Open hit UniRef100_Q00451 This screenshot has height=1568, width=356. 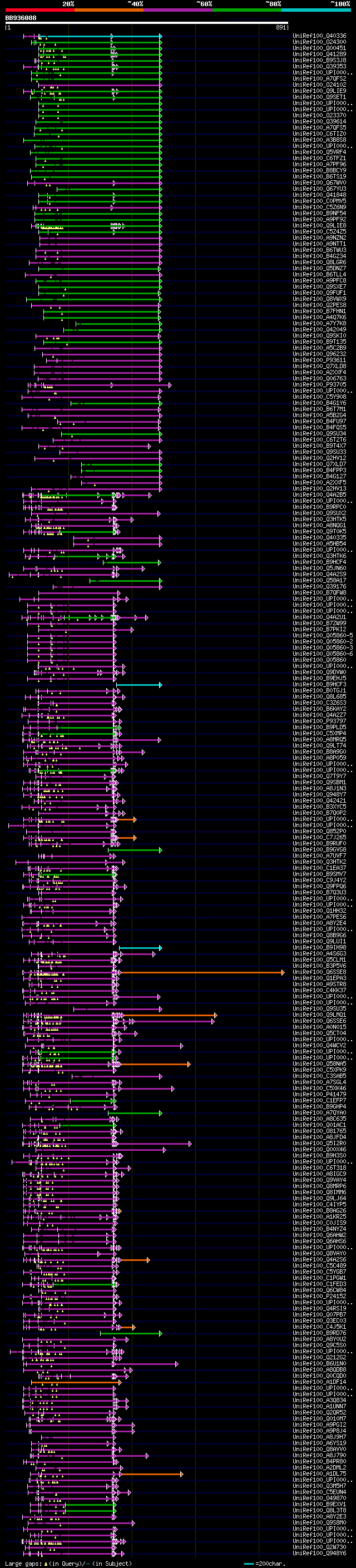click(319, 48)
